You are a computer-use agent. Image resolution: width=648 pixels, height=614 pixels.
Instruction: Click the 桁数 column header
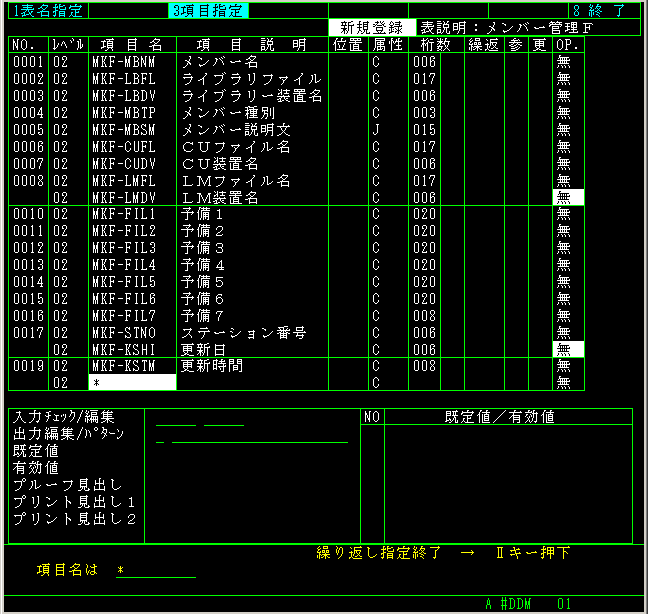(436, 45)
